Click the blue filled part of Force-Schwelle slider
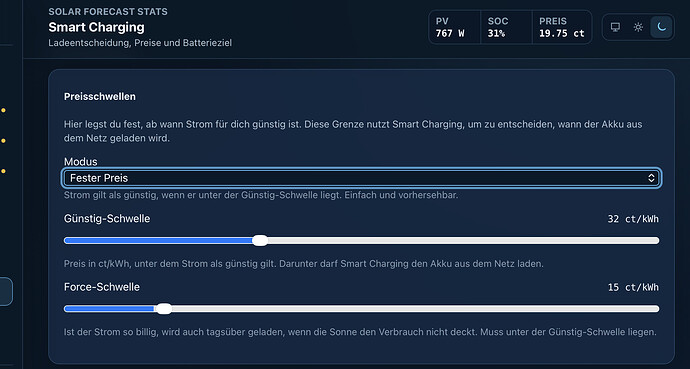Image resolution: width=690 pixels, height=369 pixels. click(110, 309)
